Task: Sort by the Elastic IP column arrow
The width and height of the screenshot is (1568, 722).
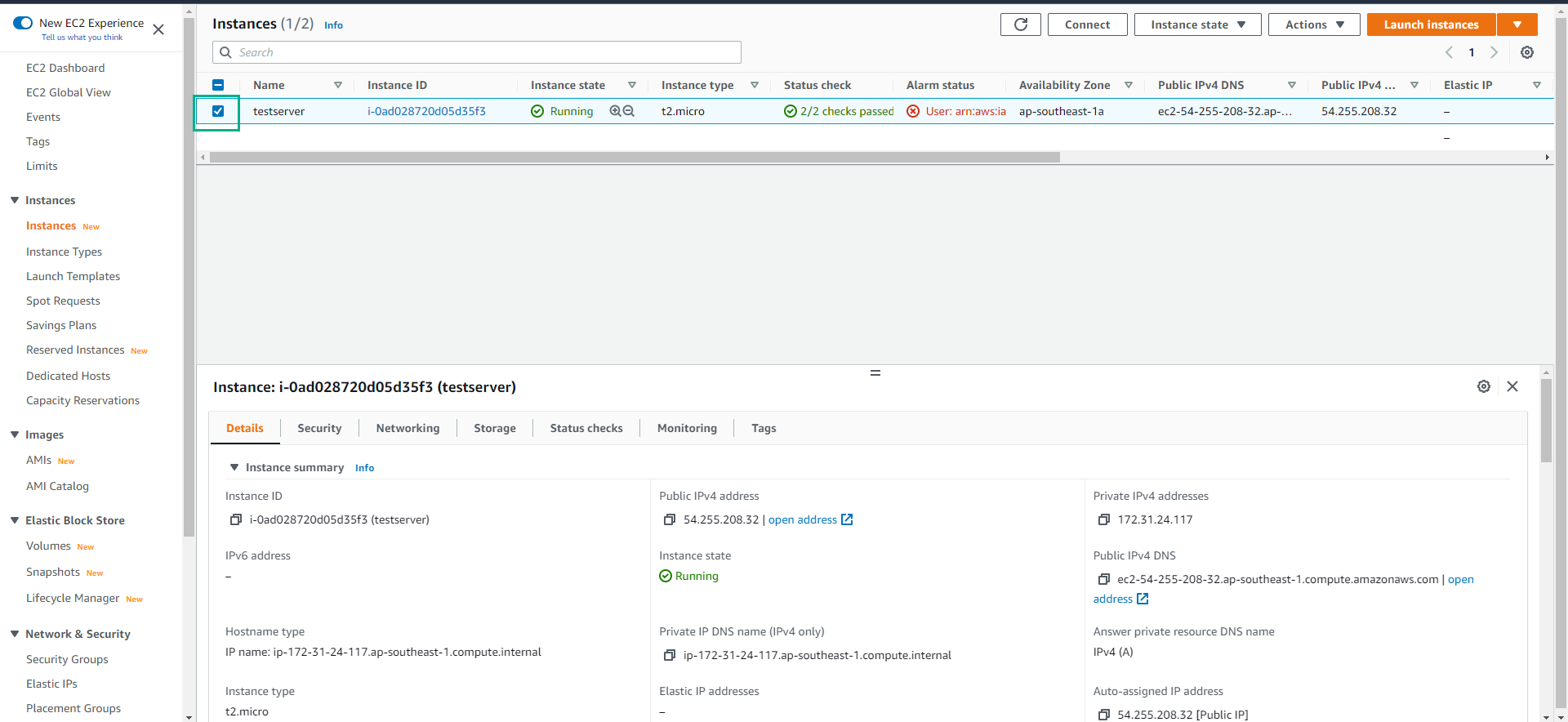Action: click(1537, 85)
